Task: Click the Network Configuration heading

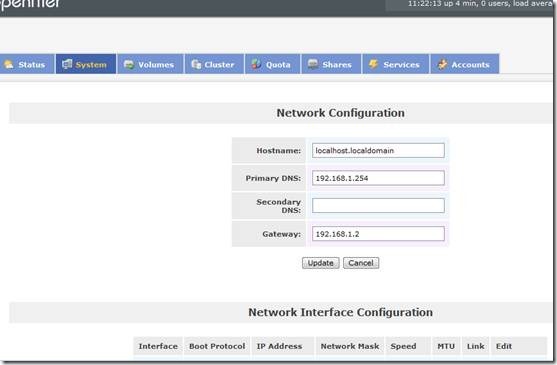Action: 340,113
